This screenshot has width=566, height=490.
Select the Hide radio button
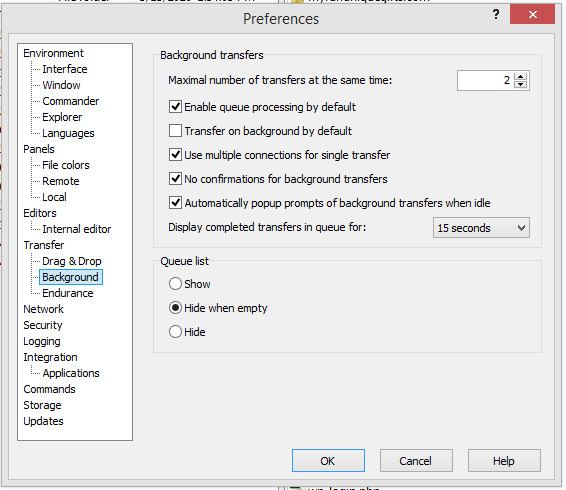tap(175, 332)
